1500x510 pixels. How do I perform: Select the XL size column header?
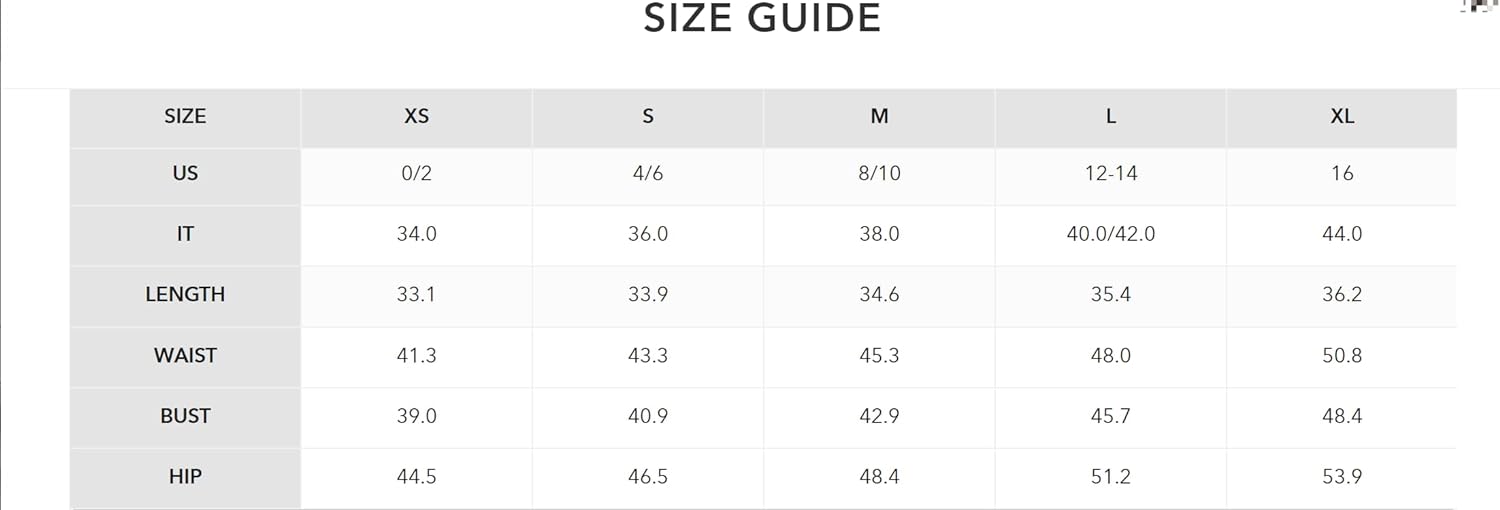point(1342,116)
